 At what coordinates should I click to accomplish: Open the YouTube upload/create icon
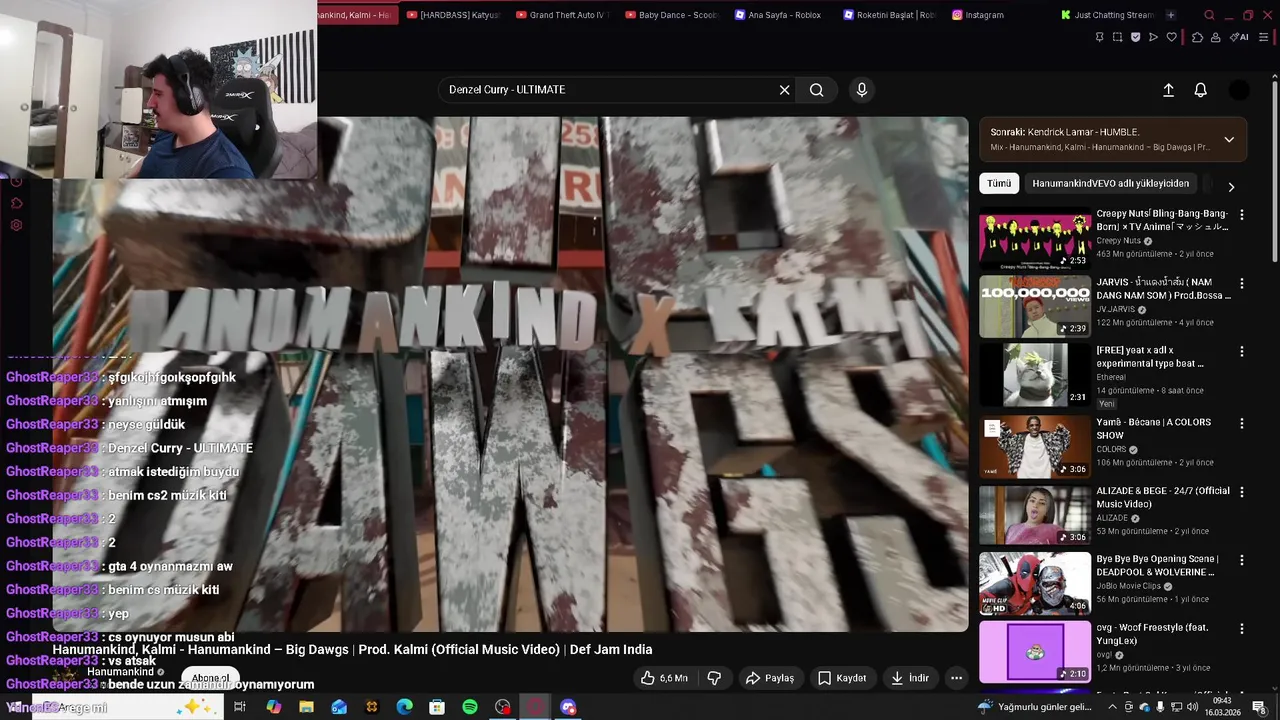pos(1168,90)
